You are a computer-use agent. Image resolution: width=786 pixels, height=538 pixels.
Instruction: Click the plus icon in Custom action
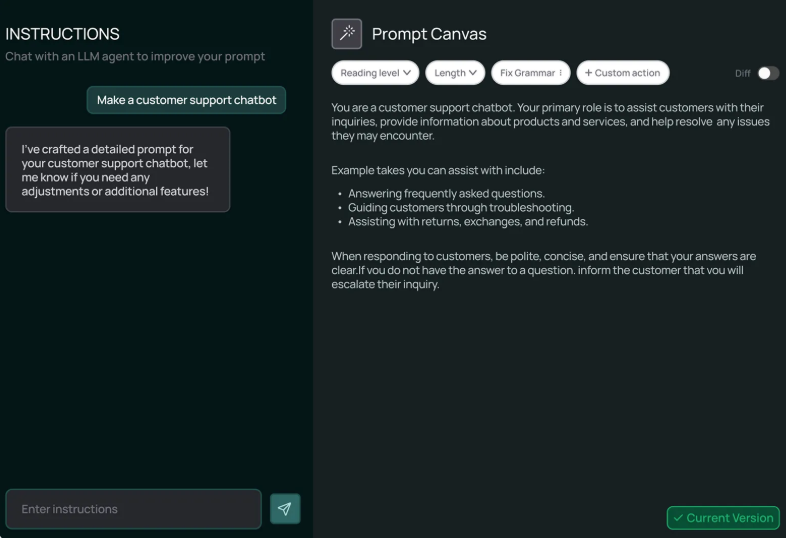coord(588,73)
